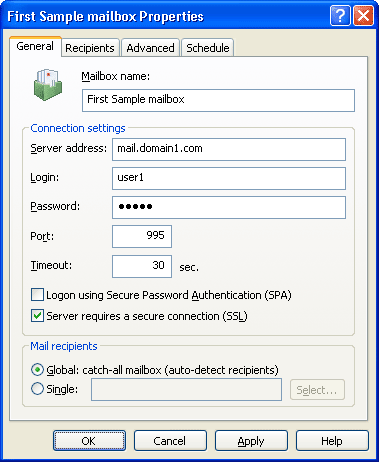Go to the Schedule tab
The image size is (379, 462).
pyautogui.click(x=208, y=48)
